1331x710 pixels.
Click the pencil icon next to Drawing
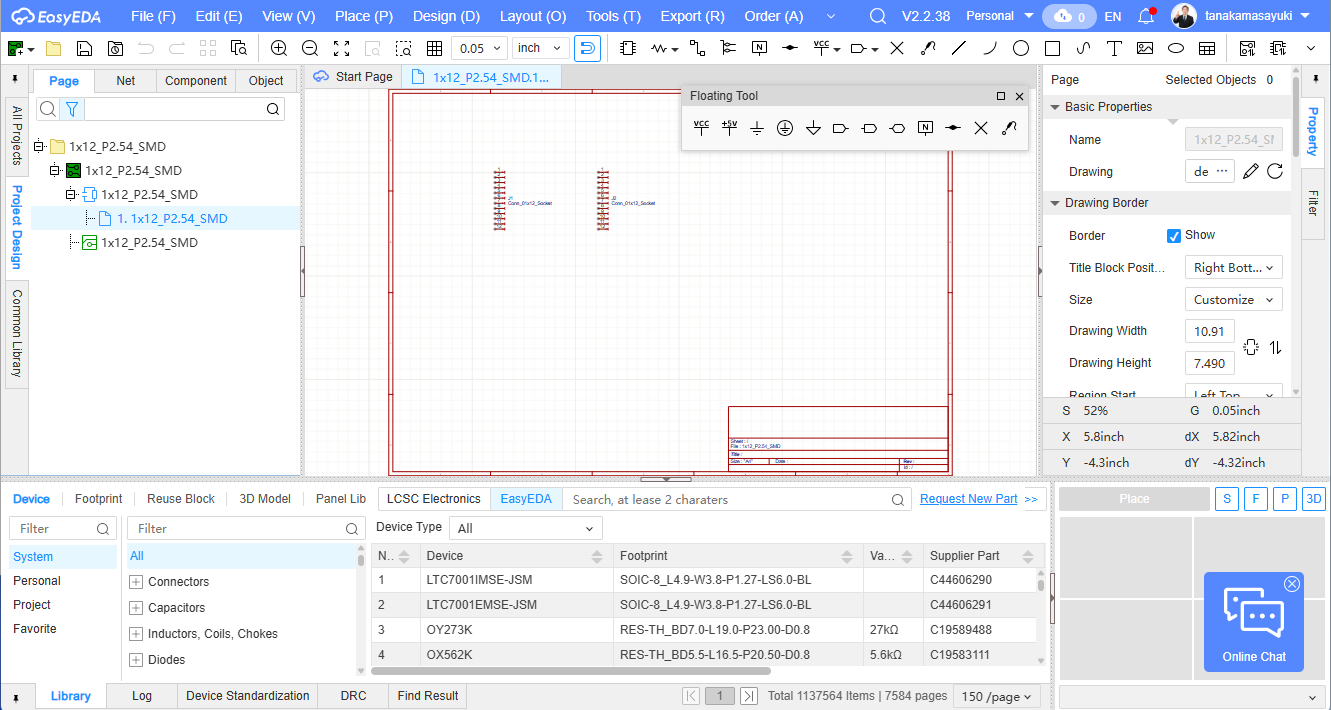click(1250, 171)
